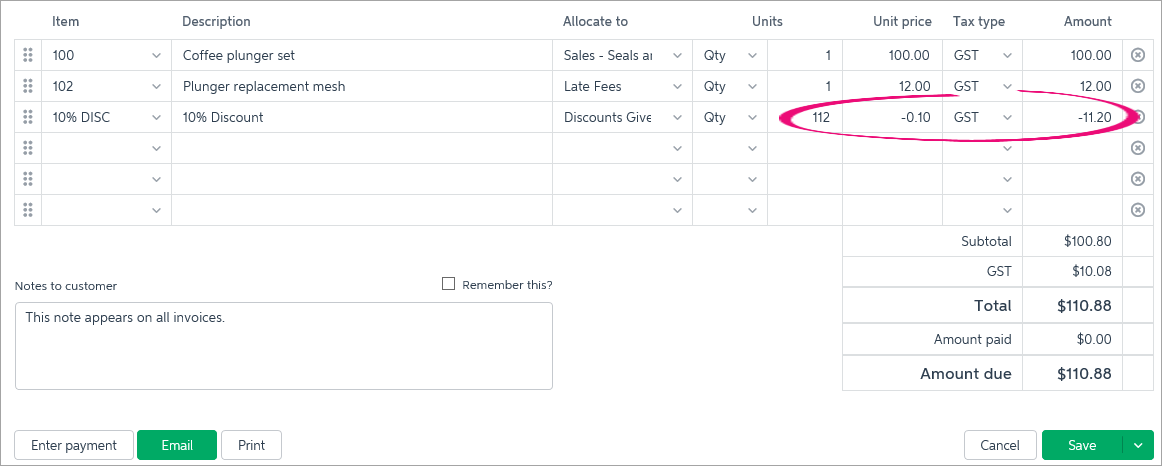This screenshot has width=1162, height=466.
Task: Print the invoice
Action: coord(251,445)
